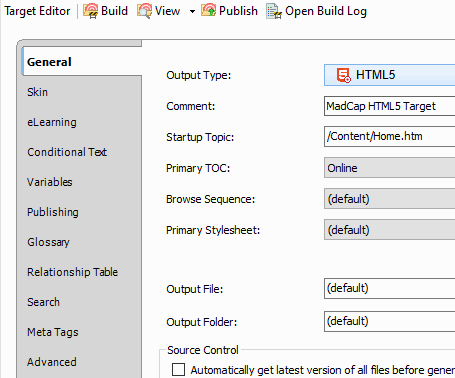
Task: Click the View magnifier icon
Action: coord(144,11)
